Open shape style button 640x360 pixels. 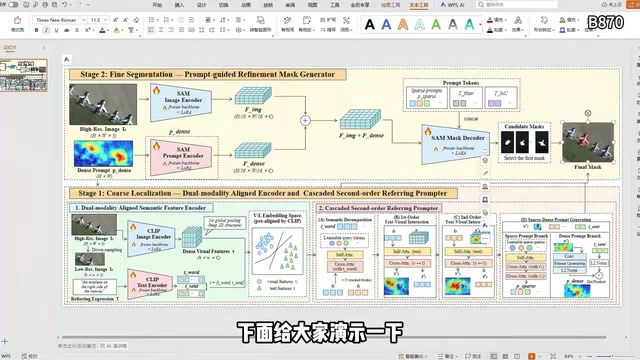543,24
